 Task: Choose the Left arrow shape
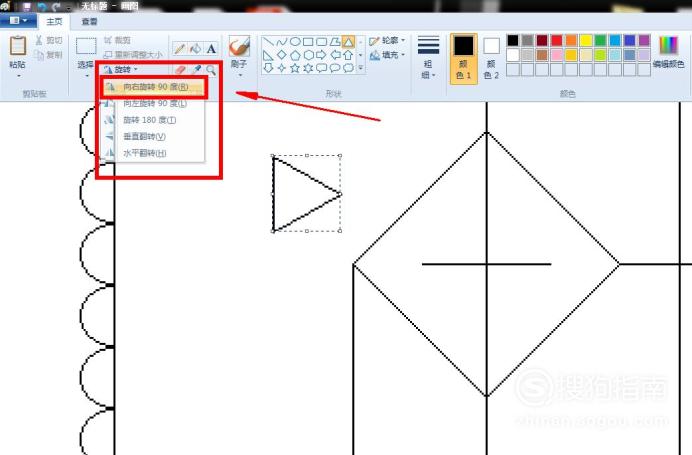(335, 55)
